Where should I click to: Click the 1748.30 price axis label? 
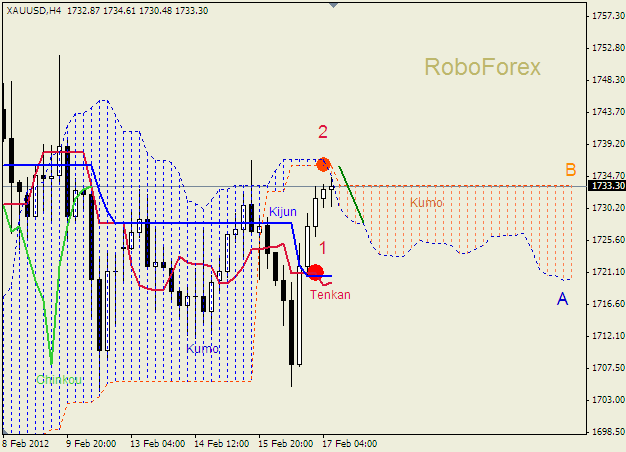coord(608,80)
